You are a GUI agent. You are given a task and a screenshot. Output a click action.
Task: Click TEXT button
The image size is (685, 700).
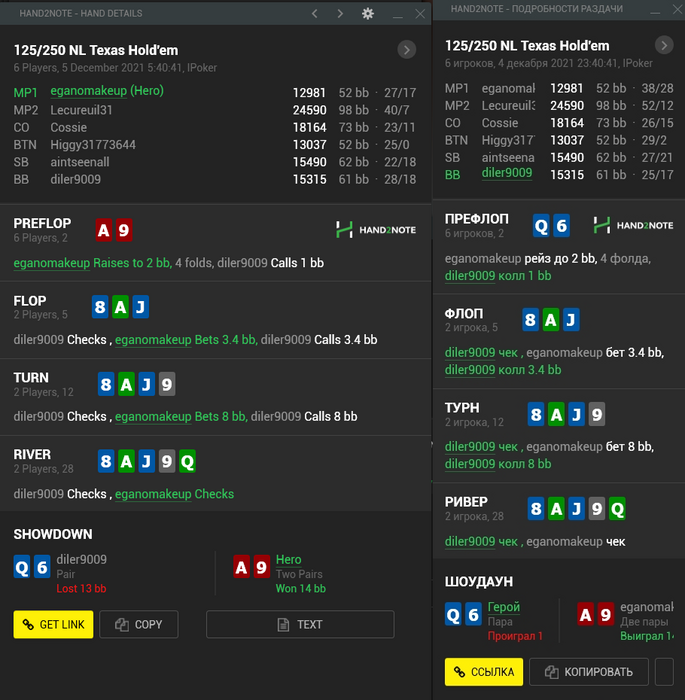300,624
